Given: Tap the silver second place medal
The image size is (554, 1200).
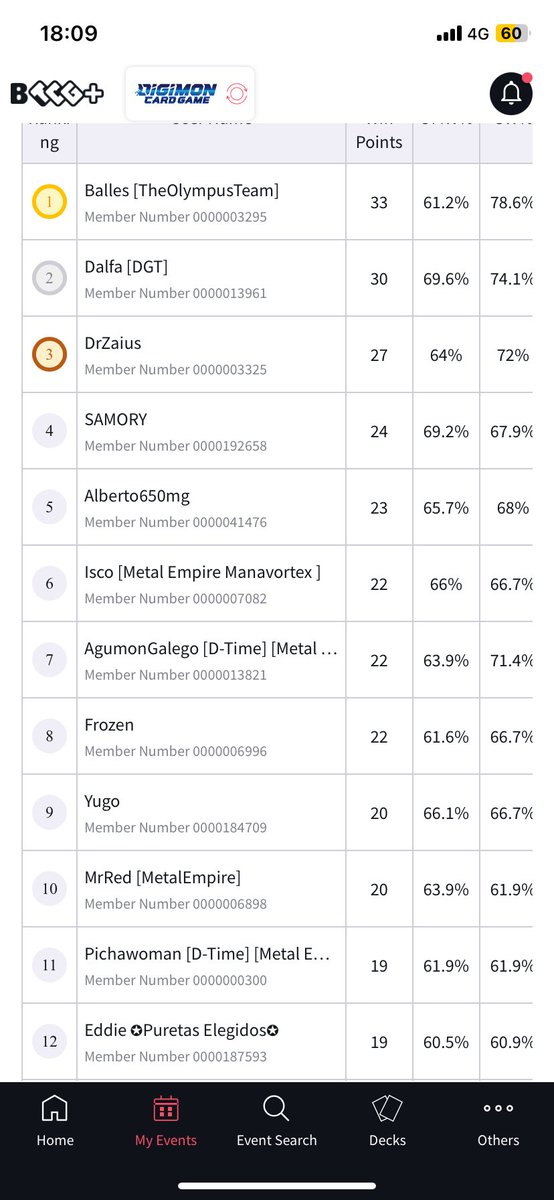Looking at the screenshot, I should (x=49, y=279).
